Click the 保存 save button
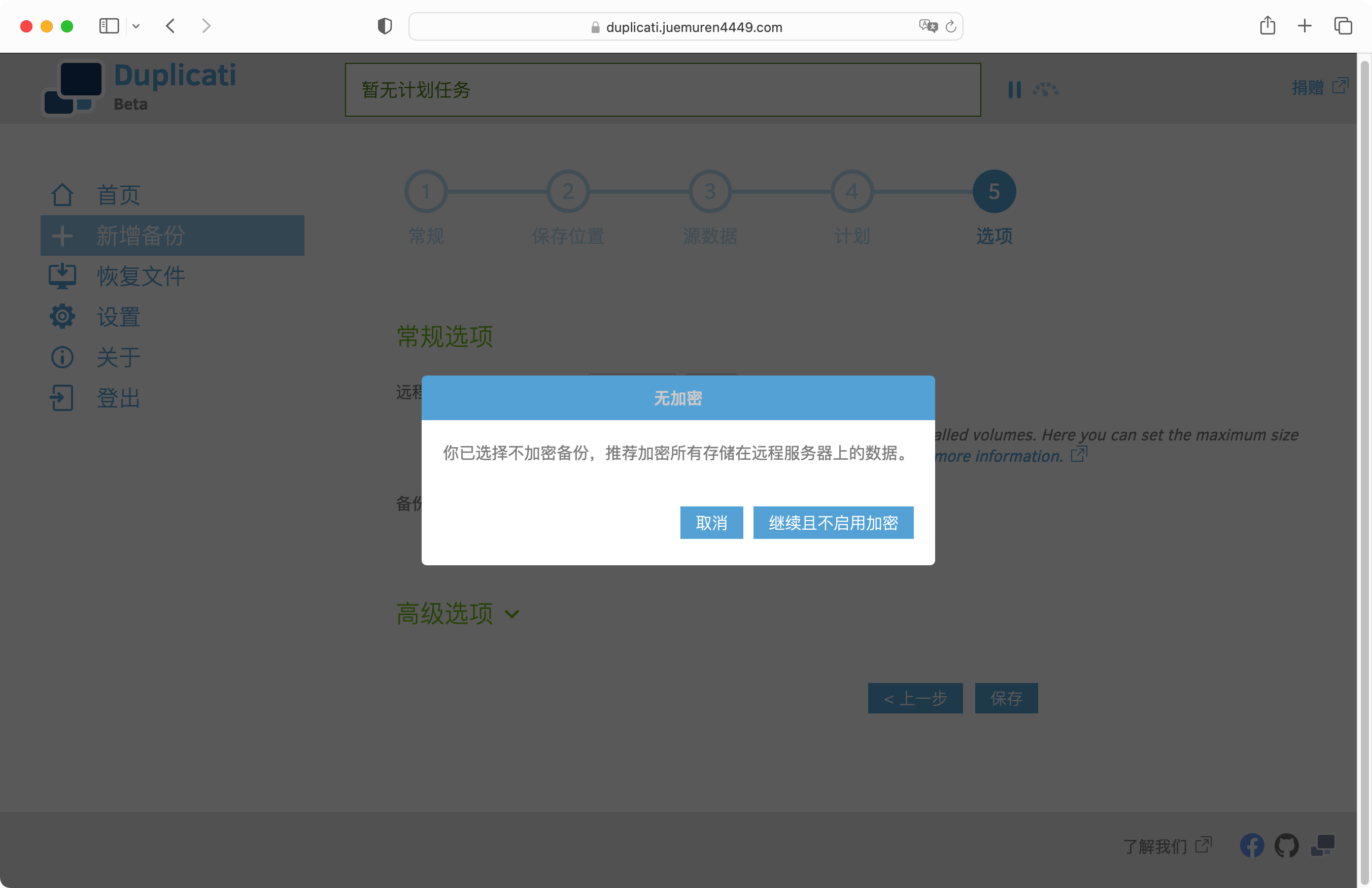Image resolution: width=1372 pixels, height=888 pixels. [x=1007, y=698]
